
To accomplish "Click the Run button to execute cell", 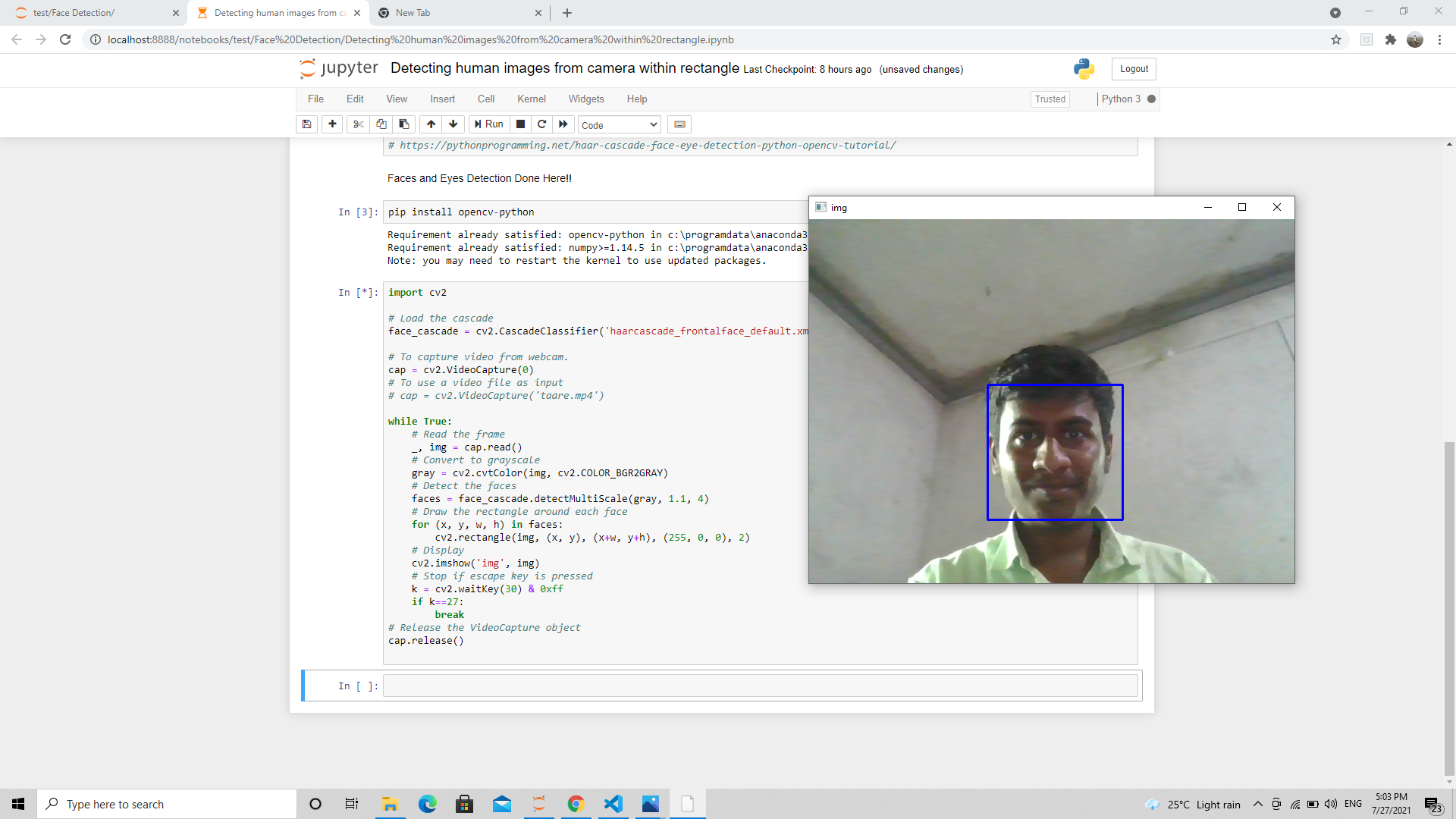I will 488,124.
